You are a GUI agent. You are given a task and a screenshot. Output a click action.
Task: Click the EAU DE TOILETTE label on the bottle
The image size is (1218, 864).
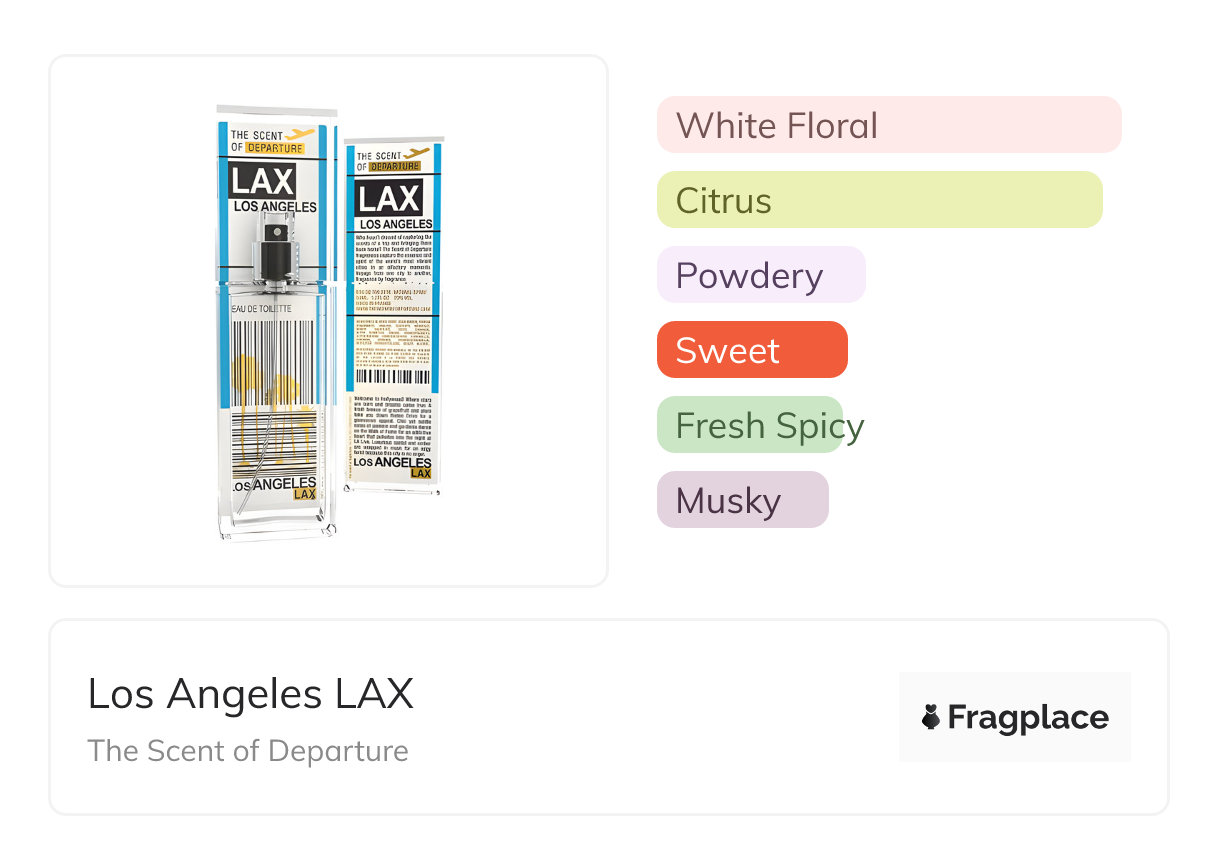click(262, 309)
